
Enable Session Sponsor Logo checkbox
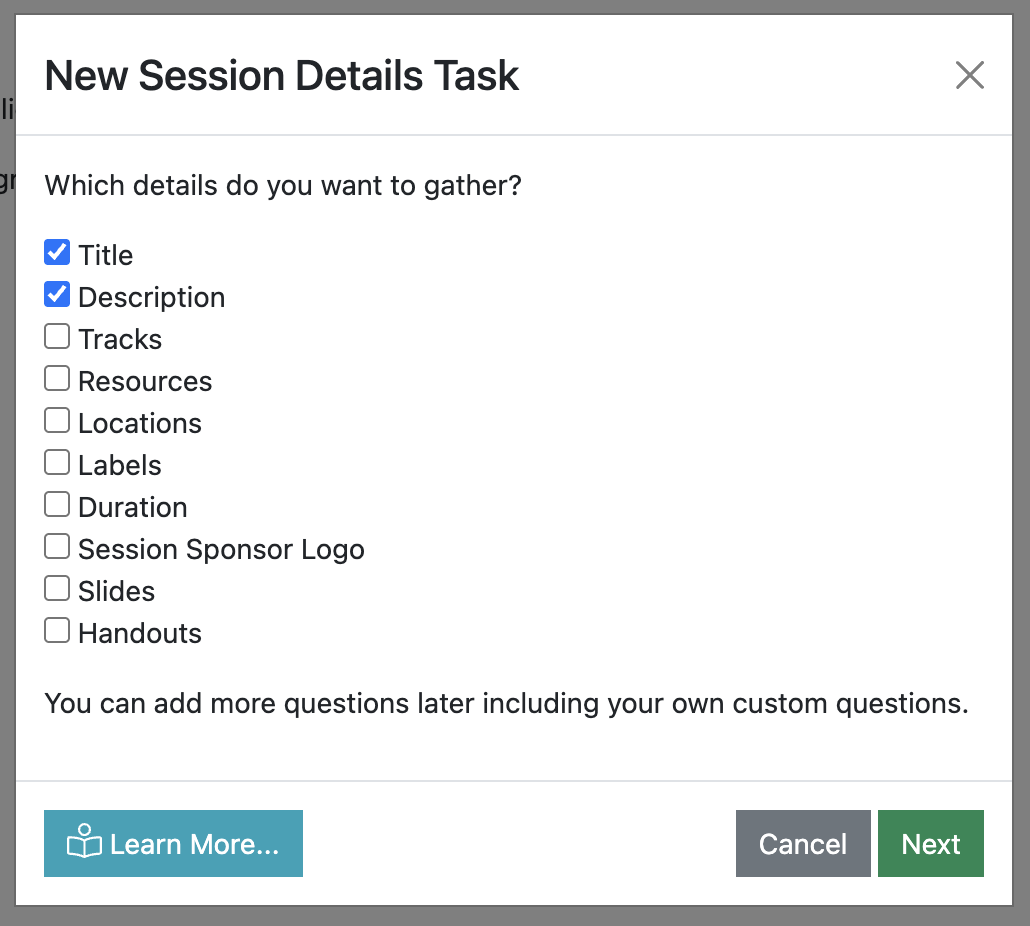pyautogui.click(x=57, y=546)
